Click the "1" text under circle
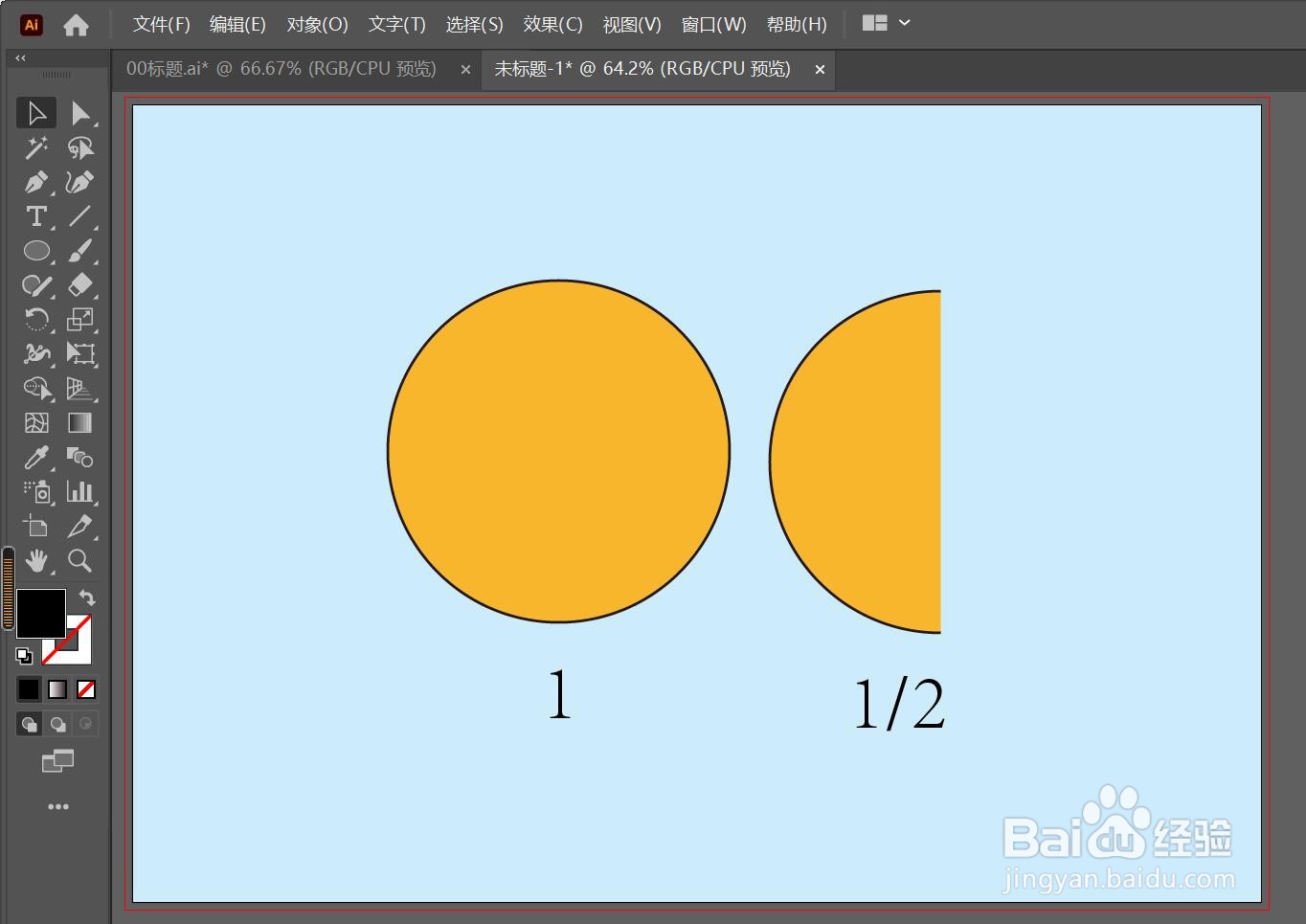The height and width of the screenshot is (924, 1306). point(560,695)
